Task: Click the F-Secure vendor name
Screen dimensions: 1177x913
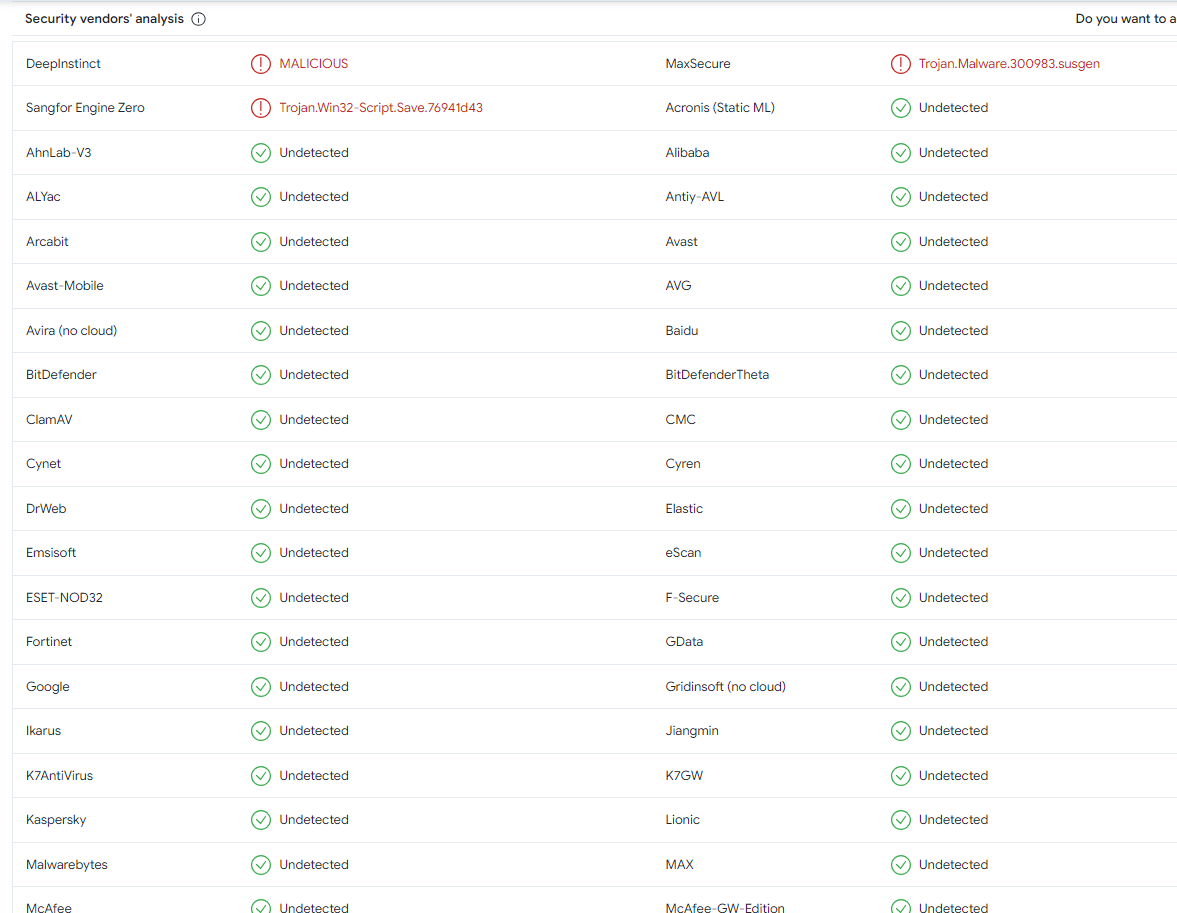Action: point(692,598)
